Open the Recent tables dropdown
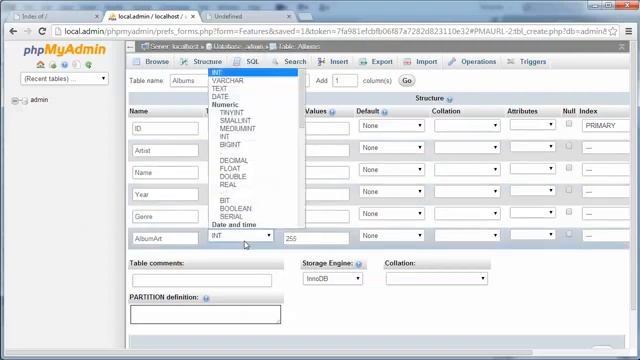 tap(64, 78)
